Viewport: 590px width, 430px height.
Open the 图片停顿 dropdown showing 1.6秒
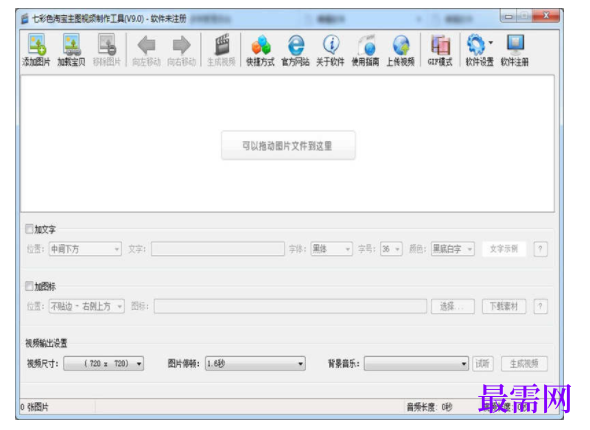255,364
